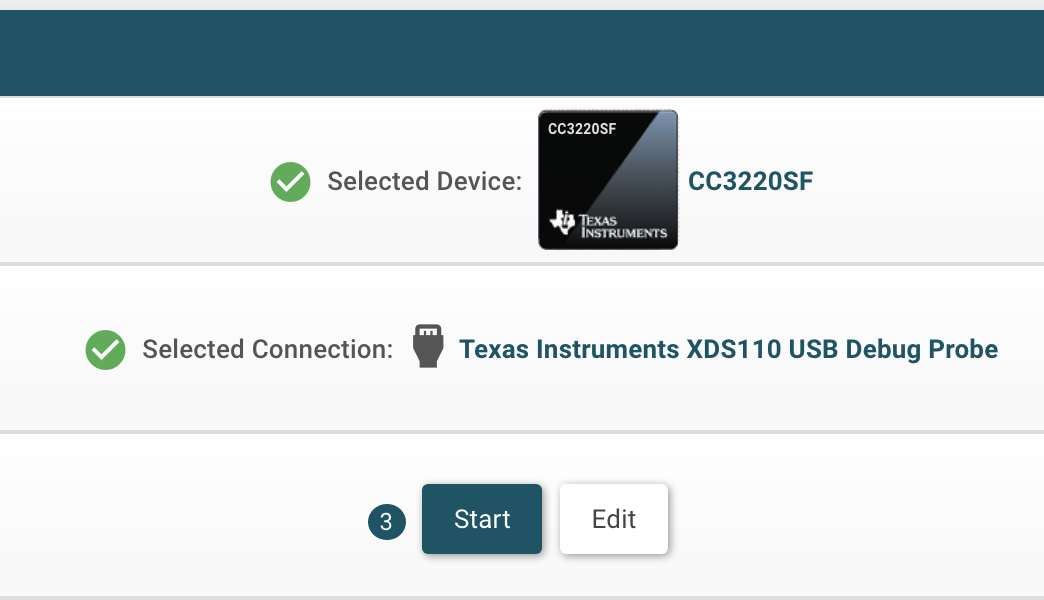Open the CC3220SF device name link
The image size is (1044, 600).
pos(750,182)
